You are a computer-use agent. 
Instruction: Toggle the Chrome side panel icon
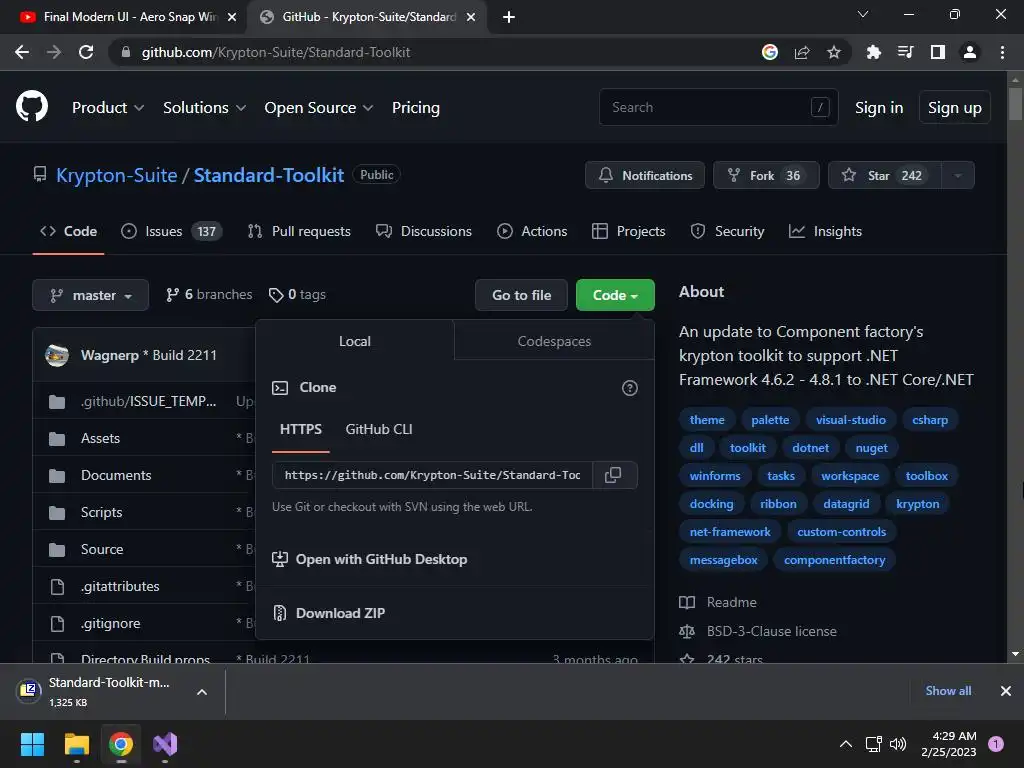938,52
